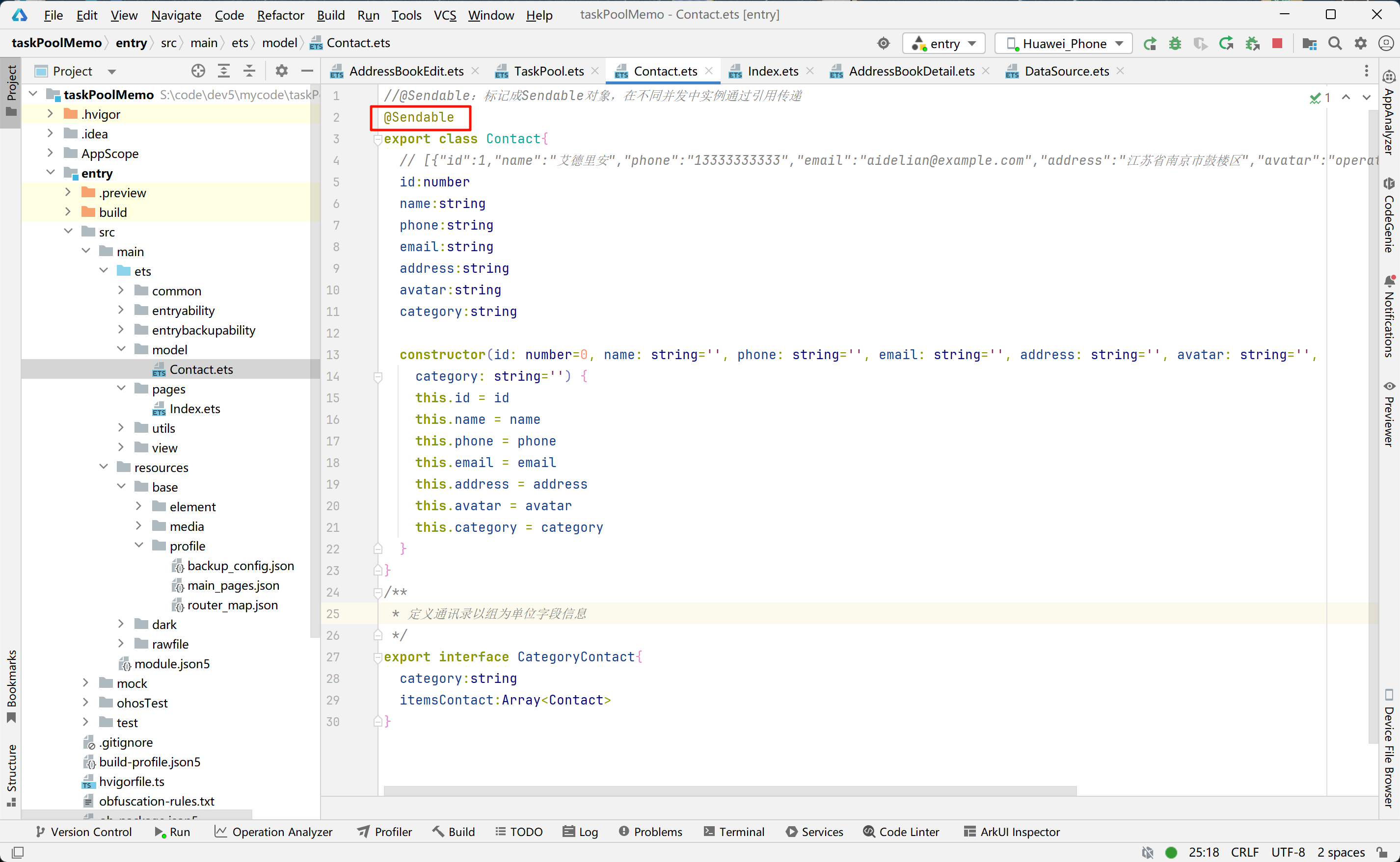Open the Project Structure folder icon
Screen dimensions: 1400x862
click(x=1309, y=43)
